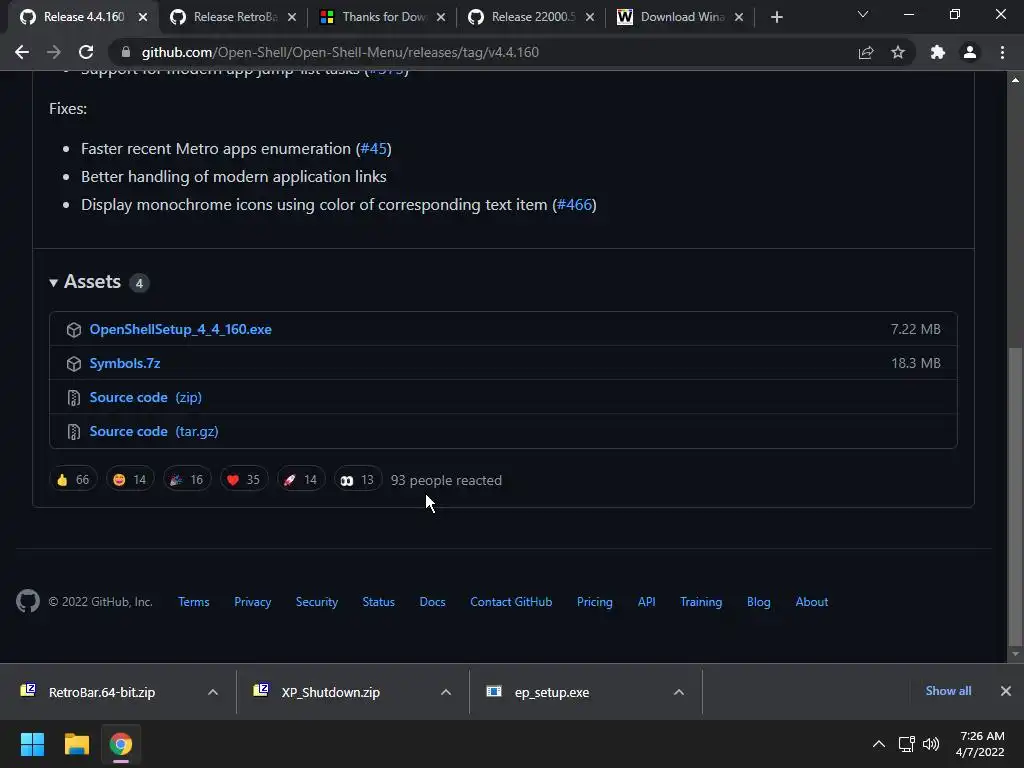Open the Pricing footer link

tap(595, 602)
